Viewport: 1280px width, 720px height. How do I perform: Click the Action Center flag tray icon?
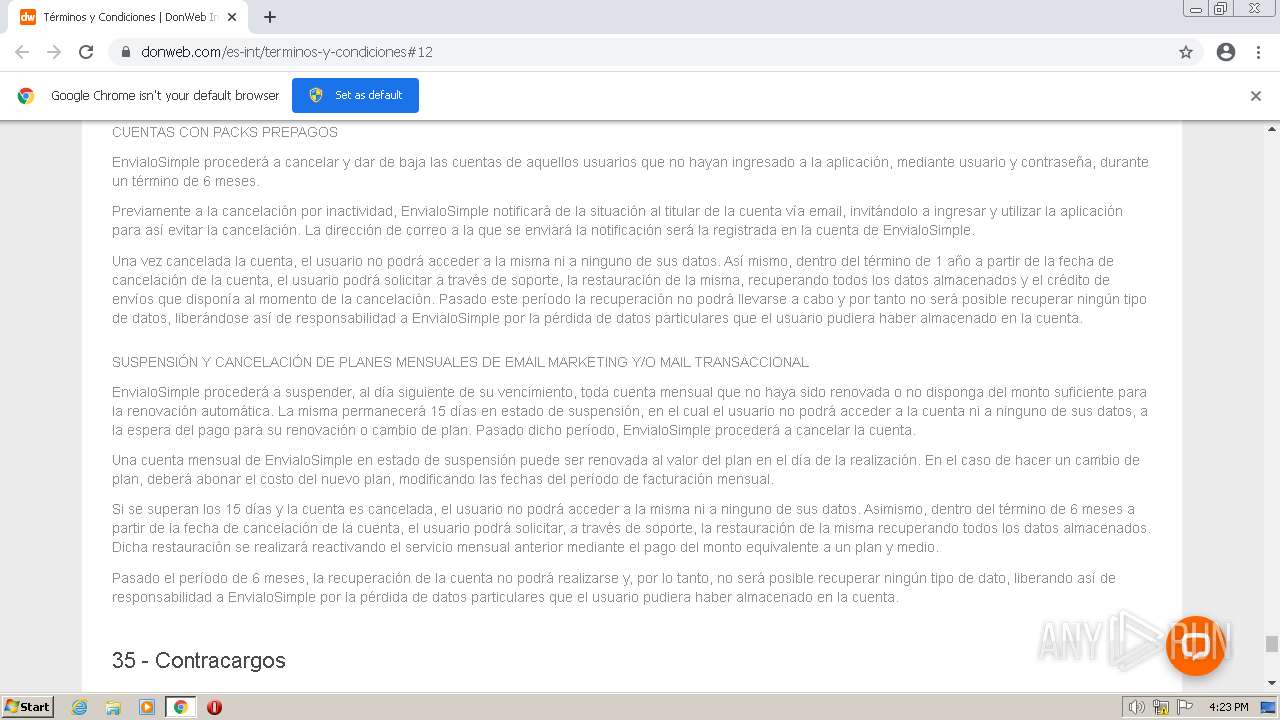point(1185,707)
